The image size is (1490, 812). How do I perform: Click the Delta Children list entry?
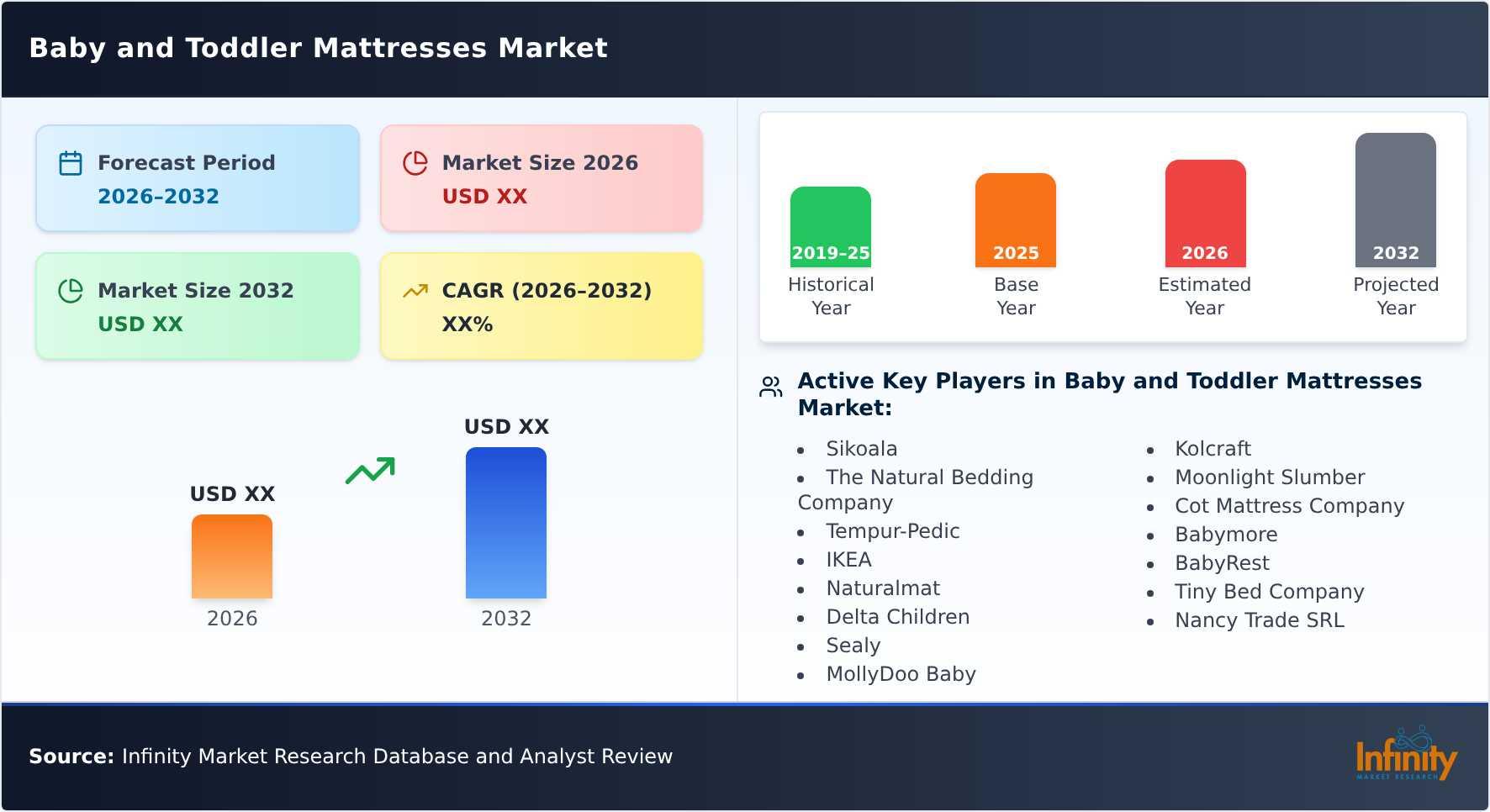tap(898, 617)
